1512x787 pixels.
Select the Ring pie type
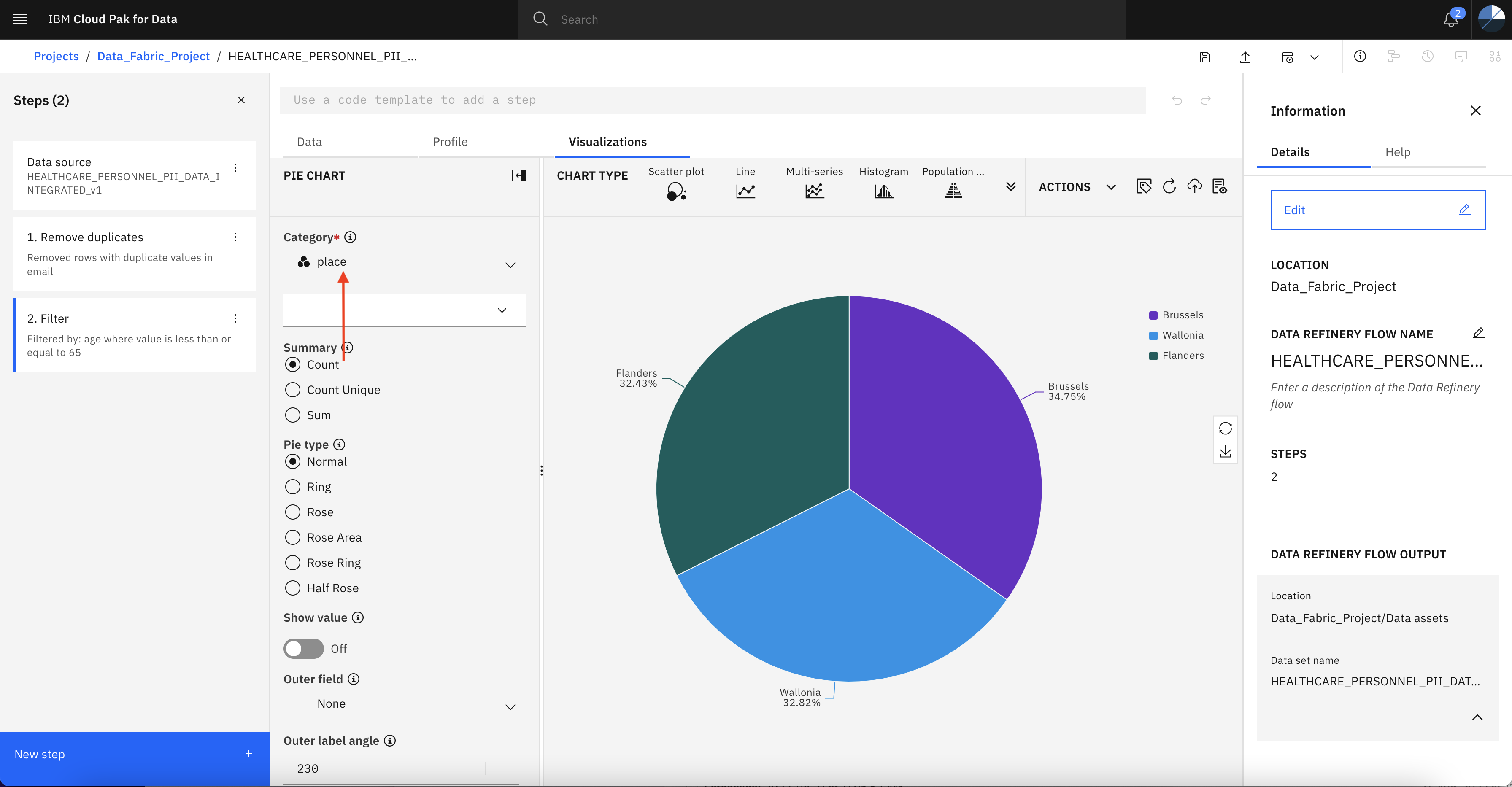click(x=292, y=487)
